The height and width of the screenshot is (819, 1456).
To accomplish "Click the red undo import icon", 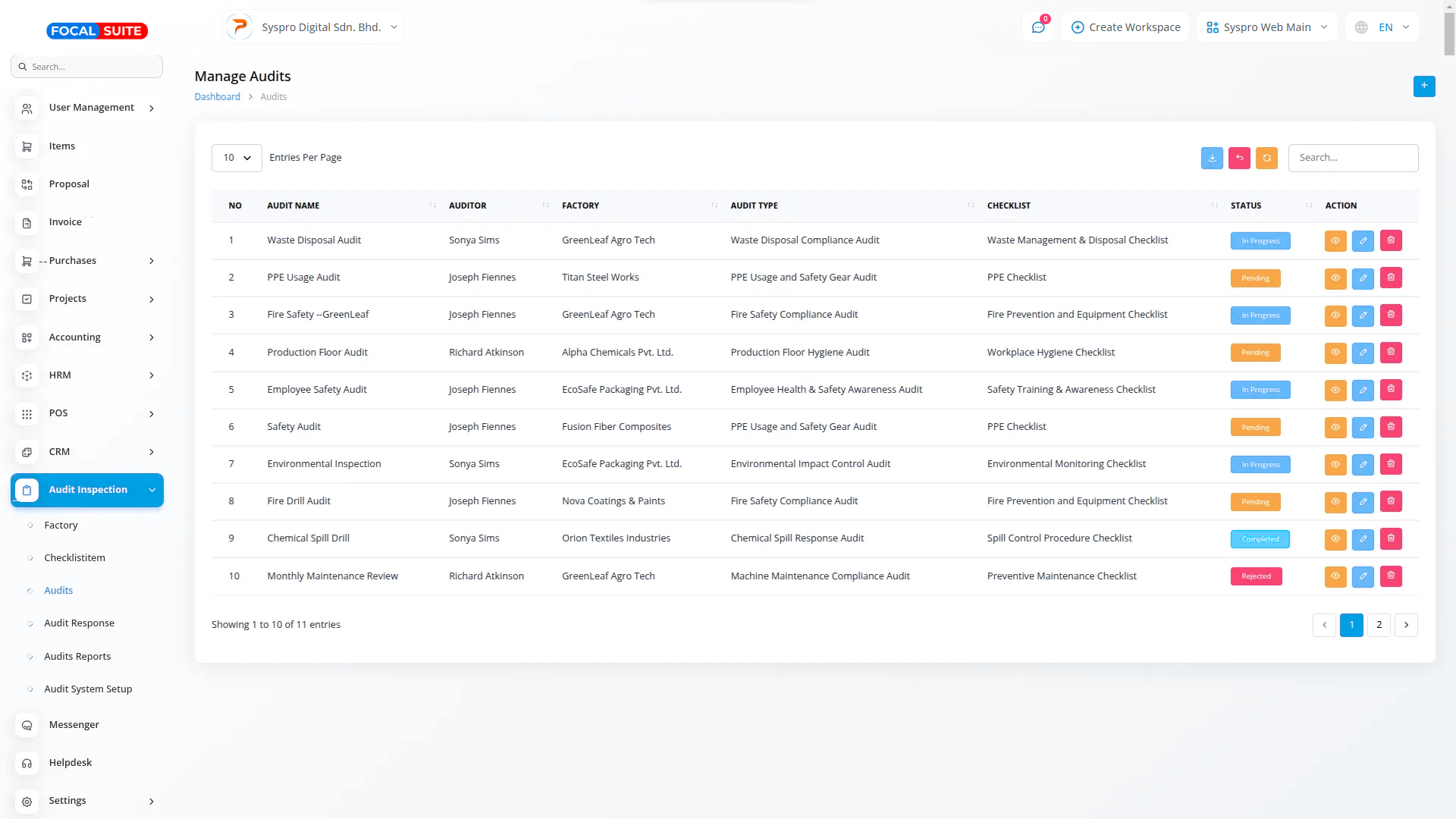I will tap(1239, 158).
